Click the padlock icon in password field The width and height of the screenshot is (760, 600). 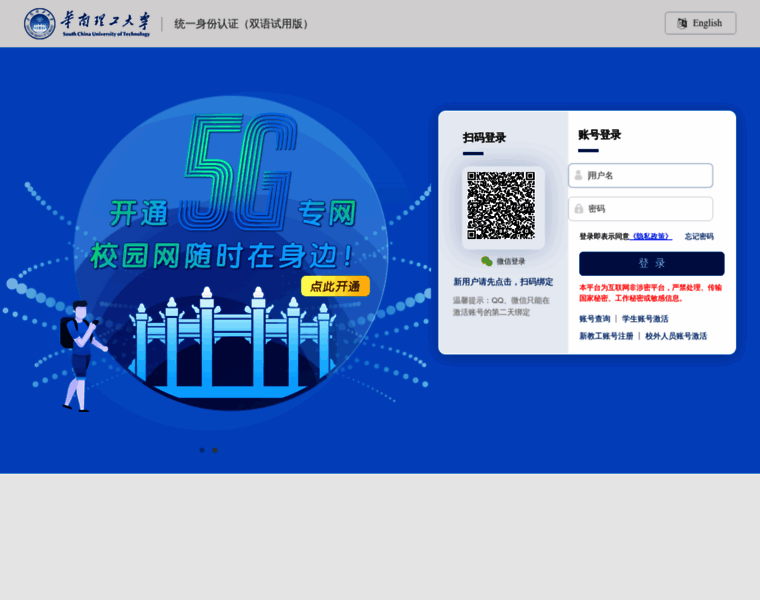579,209
